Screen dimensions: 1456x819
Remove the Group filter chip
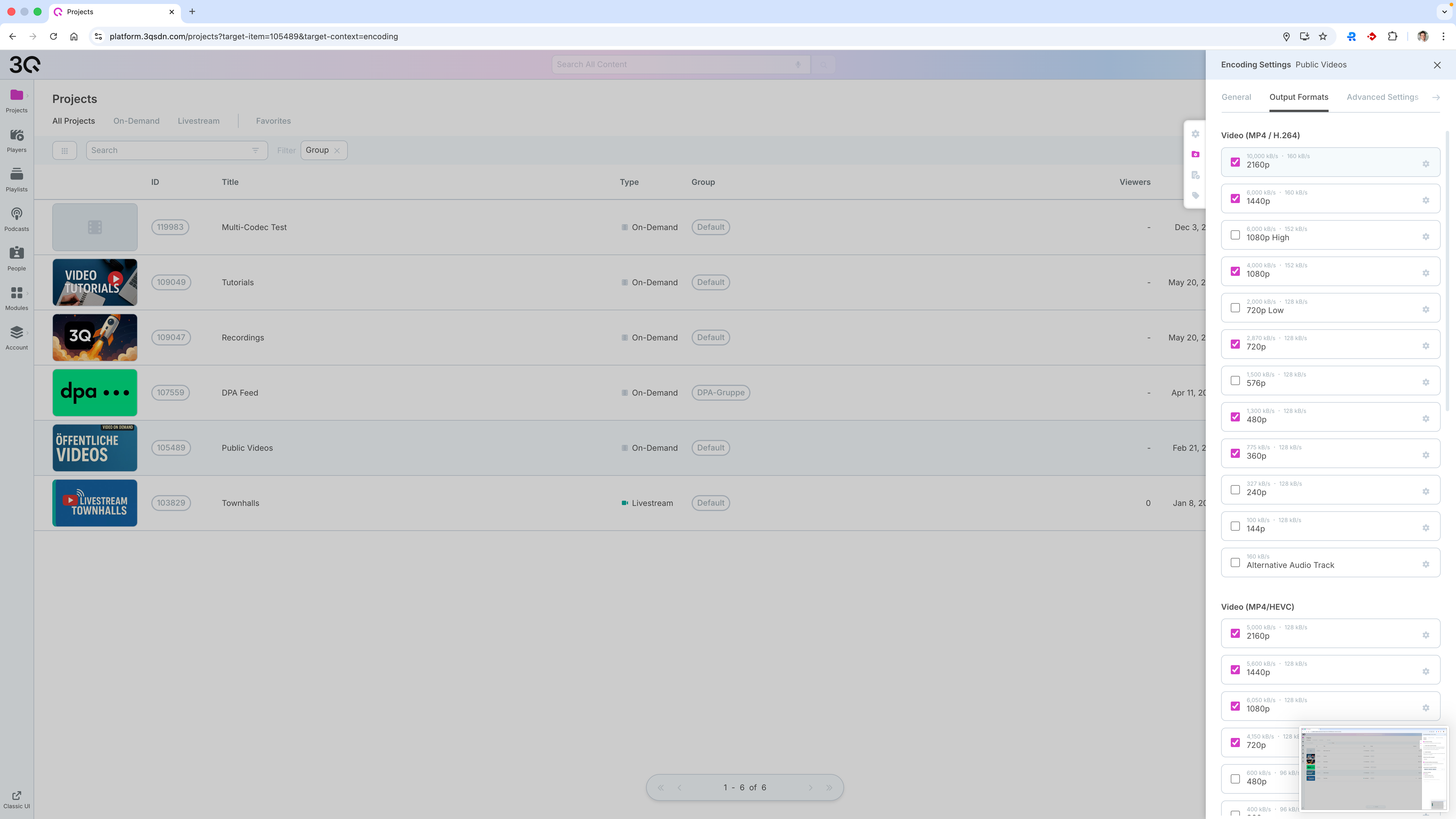337,150
